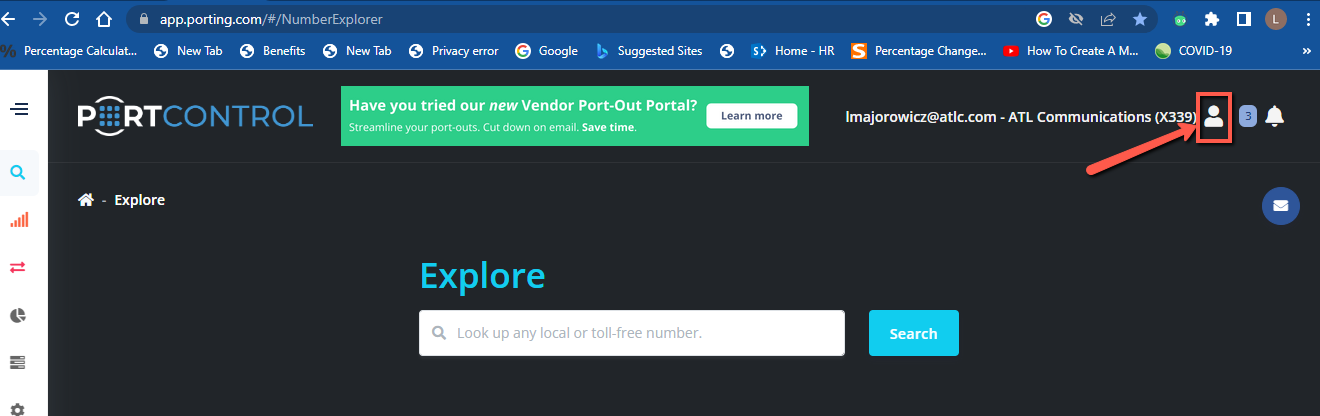Expand the bookmarks overflow chevron

[x=1306, y=51]
